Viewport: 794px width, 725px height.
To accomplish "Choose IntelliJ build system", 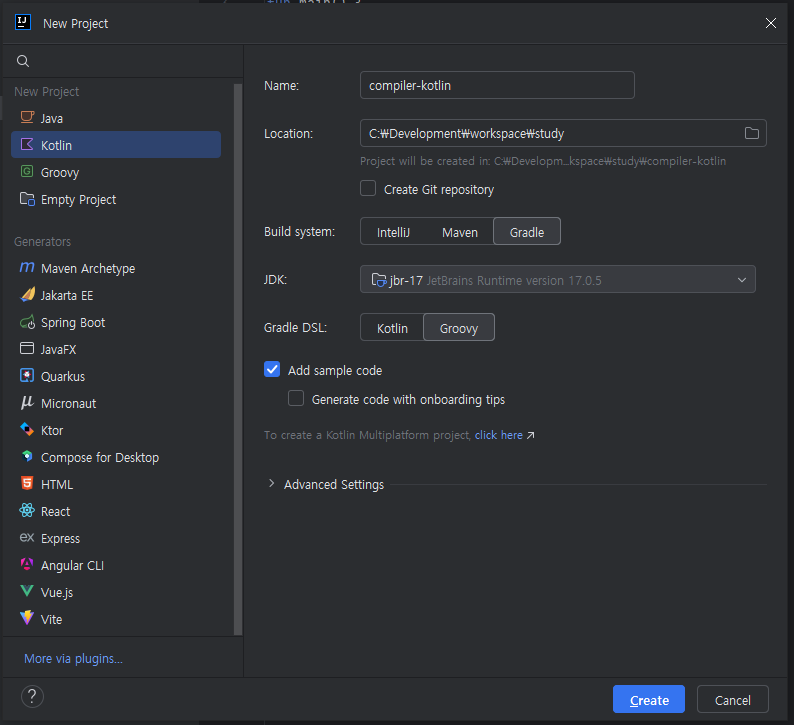I will pyautogui.click(x=393, y=232).
